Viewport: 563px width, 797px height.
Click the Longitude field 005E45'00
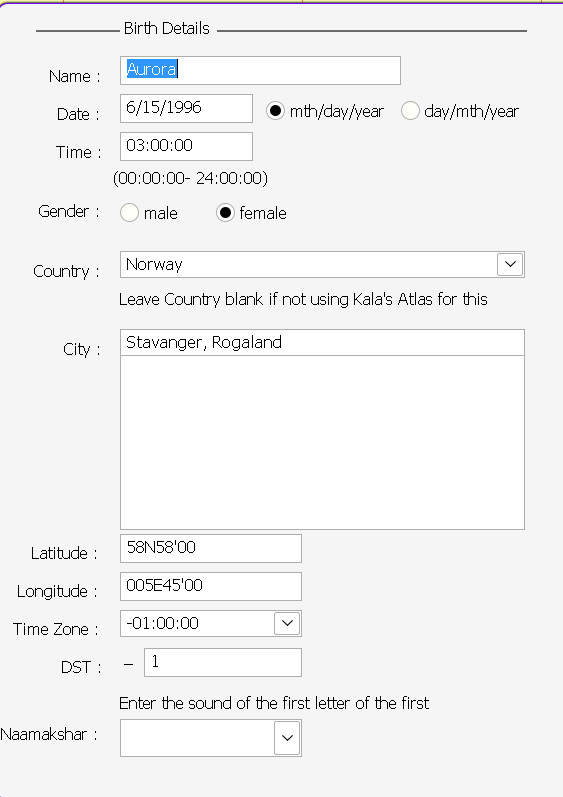point(211,586)
